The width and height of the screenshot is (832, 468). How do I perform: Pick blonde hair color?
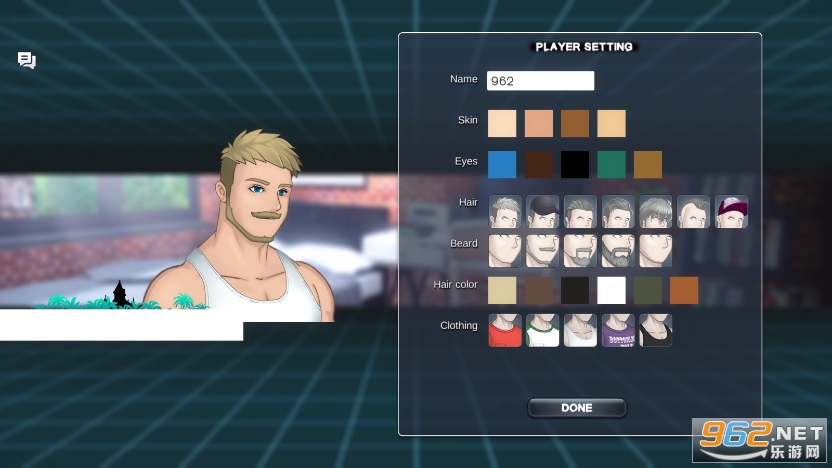502,290
